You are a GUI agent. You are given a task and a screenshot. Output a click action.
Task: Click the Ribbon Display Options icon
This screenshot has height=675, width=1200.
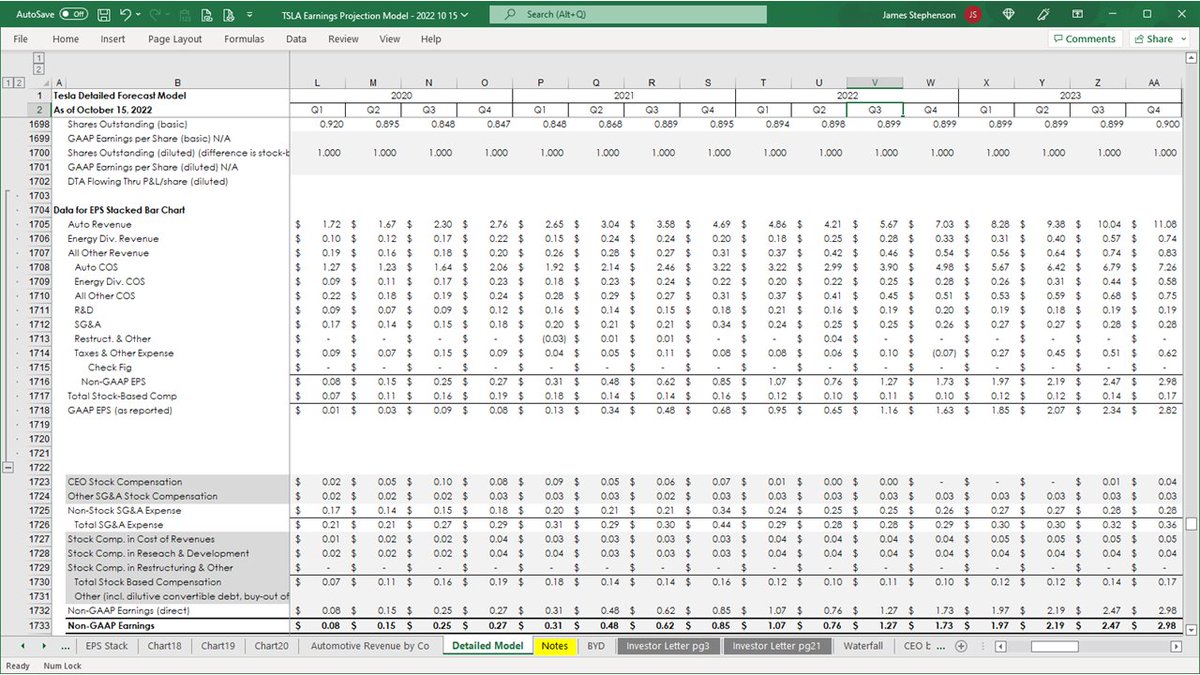click(x=1079, y=15)
